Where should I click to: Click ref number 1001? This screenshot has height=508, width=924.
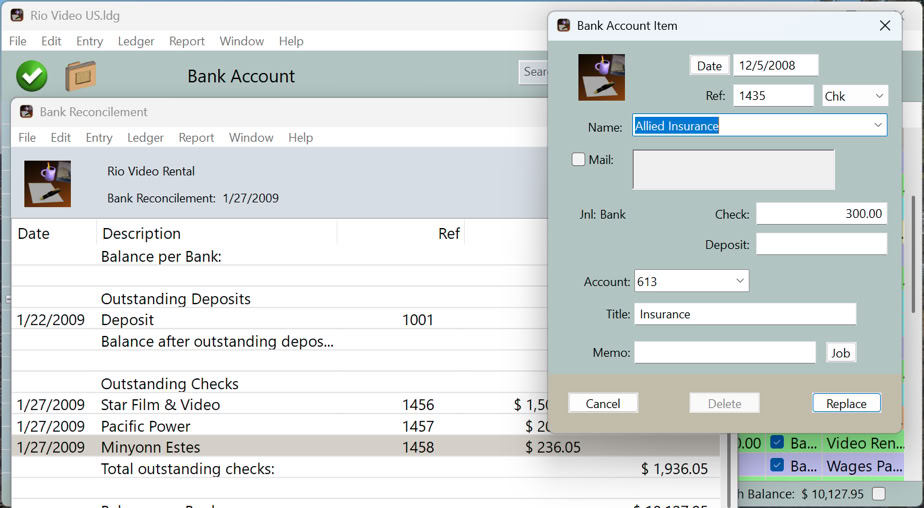click(x=418, y=319)
